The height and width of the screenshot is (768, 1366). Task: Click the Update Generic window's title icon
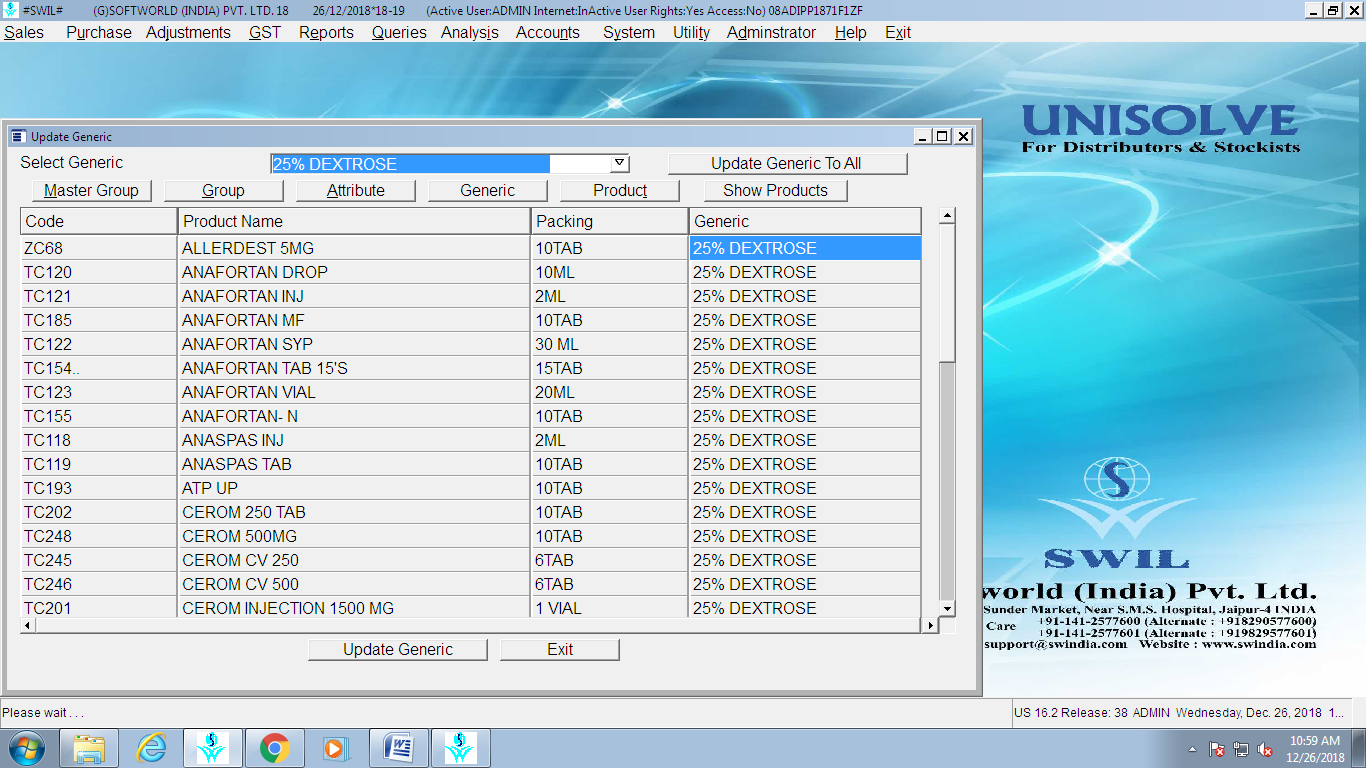18,136
